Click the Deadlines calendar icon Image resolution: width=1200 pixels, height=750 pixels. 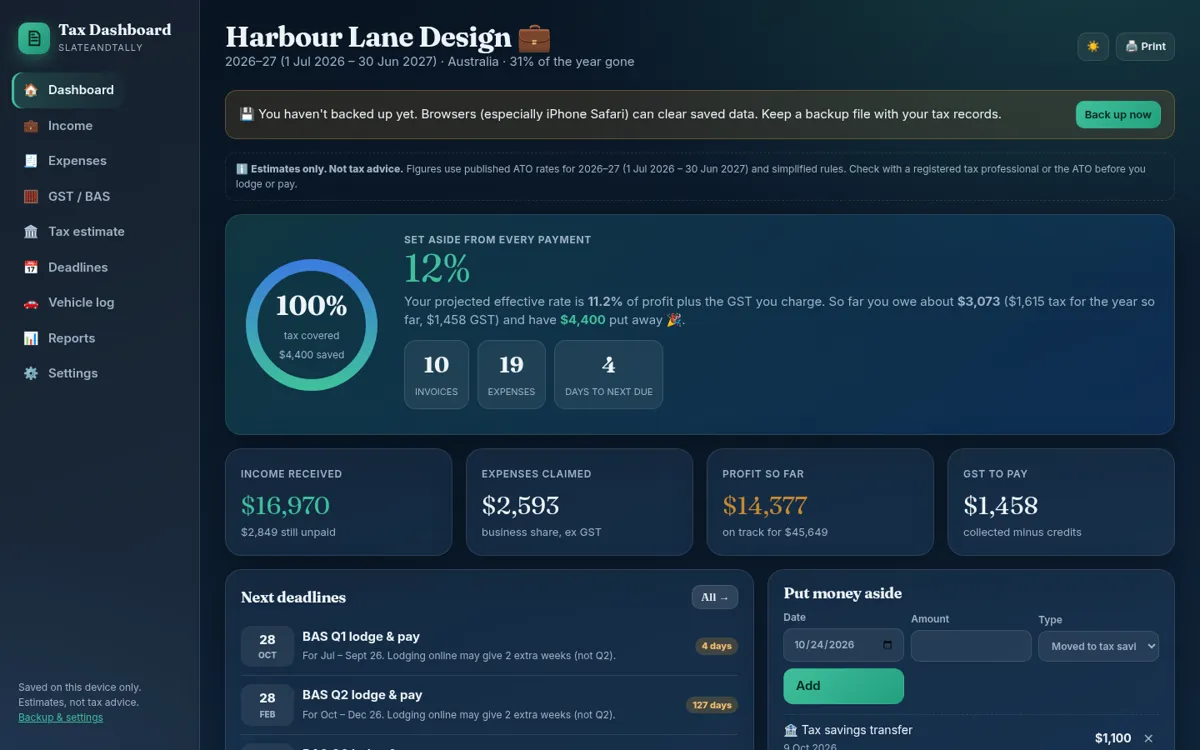click(31, 268)
